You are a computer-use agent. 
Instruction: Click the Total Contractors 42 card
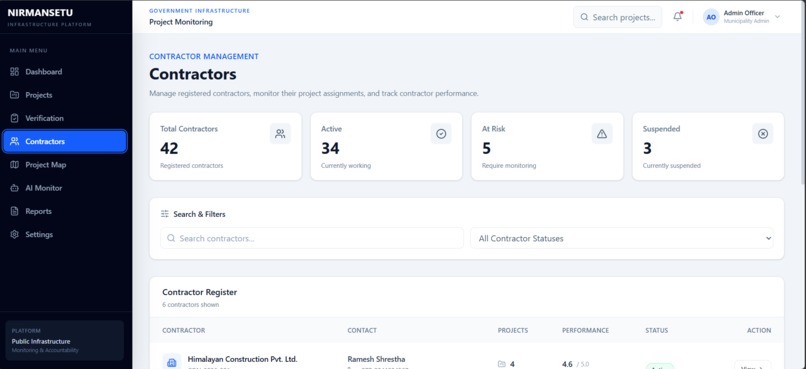(225, 146)
